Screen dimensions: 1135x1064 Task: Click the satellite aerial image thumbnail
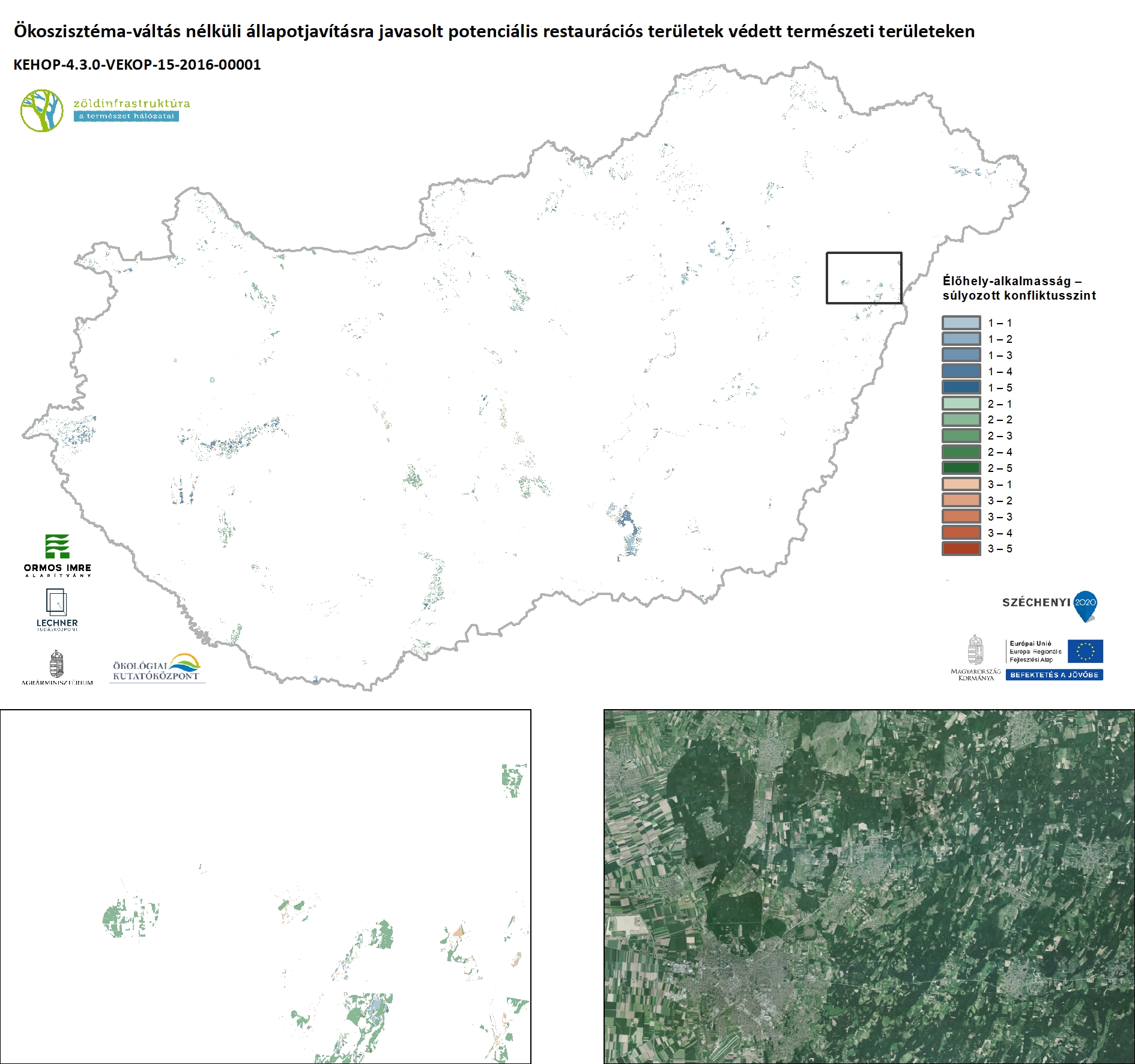(x=869, y=886)
